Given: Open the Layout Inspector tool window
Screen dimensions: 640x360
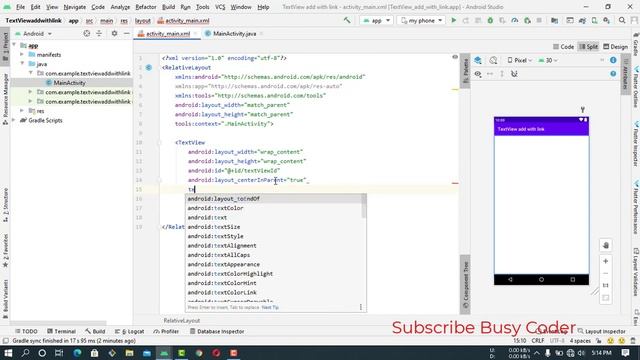Looking at the screenshot, I should coord(601,331).
